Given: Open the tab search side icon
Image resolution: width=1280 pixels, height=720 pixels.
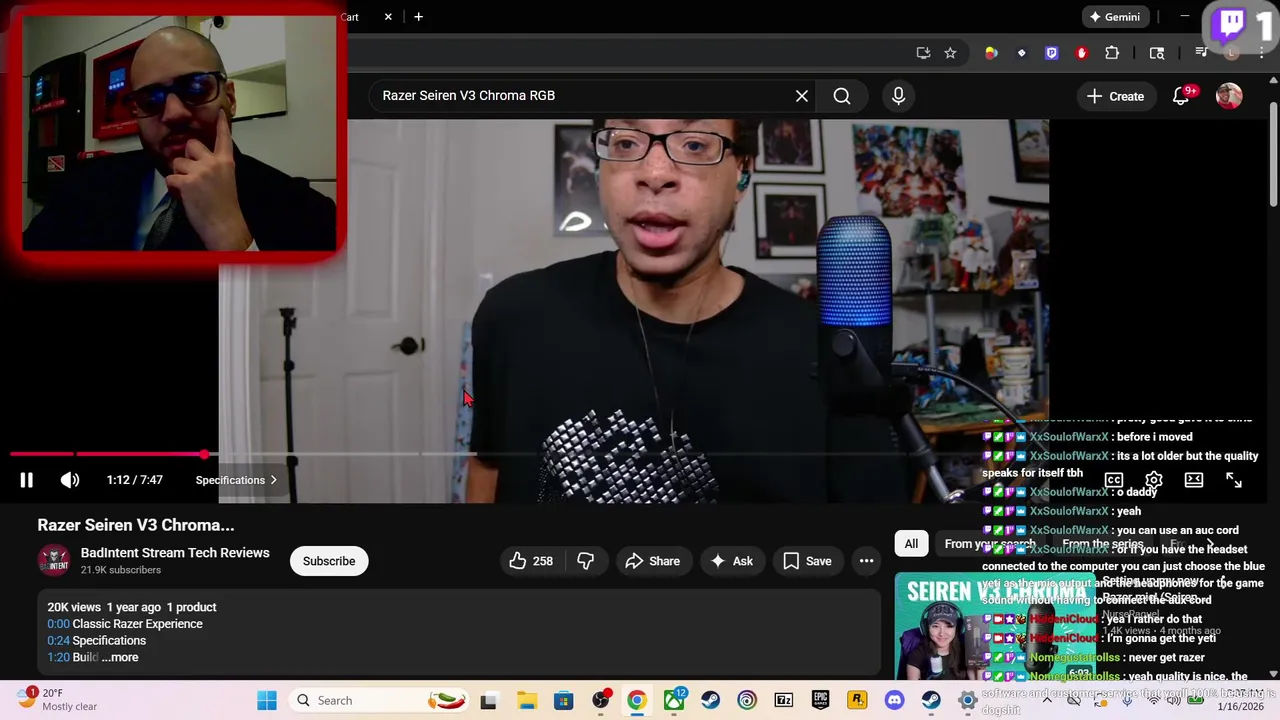Looking at the screenshot, I should click(x=1157, y=53).
